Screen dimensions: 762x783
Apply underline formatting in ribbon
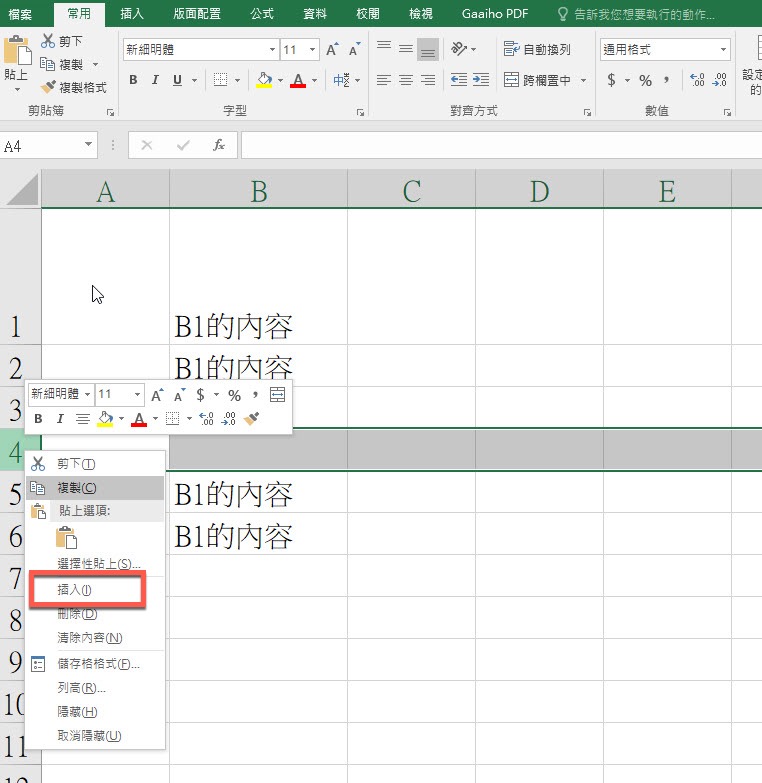[177, 80]
